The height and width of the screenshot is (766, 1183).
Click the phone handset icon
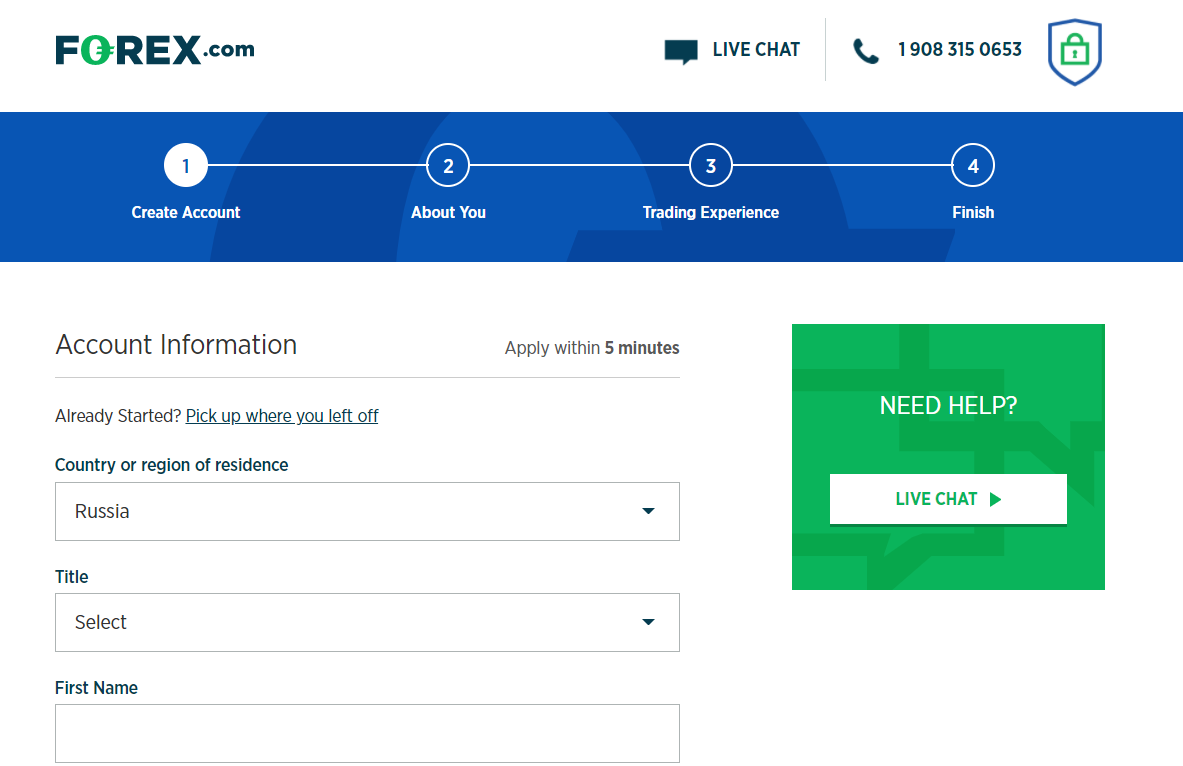pos(865,51)
